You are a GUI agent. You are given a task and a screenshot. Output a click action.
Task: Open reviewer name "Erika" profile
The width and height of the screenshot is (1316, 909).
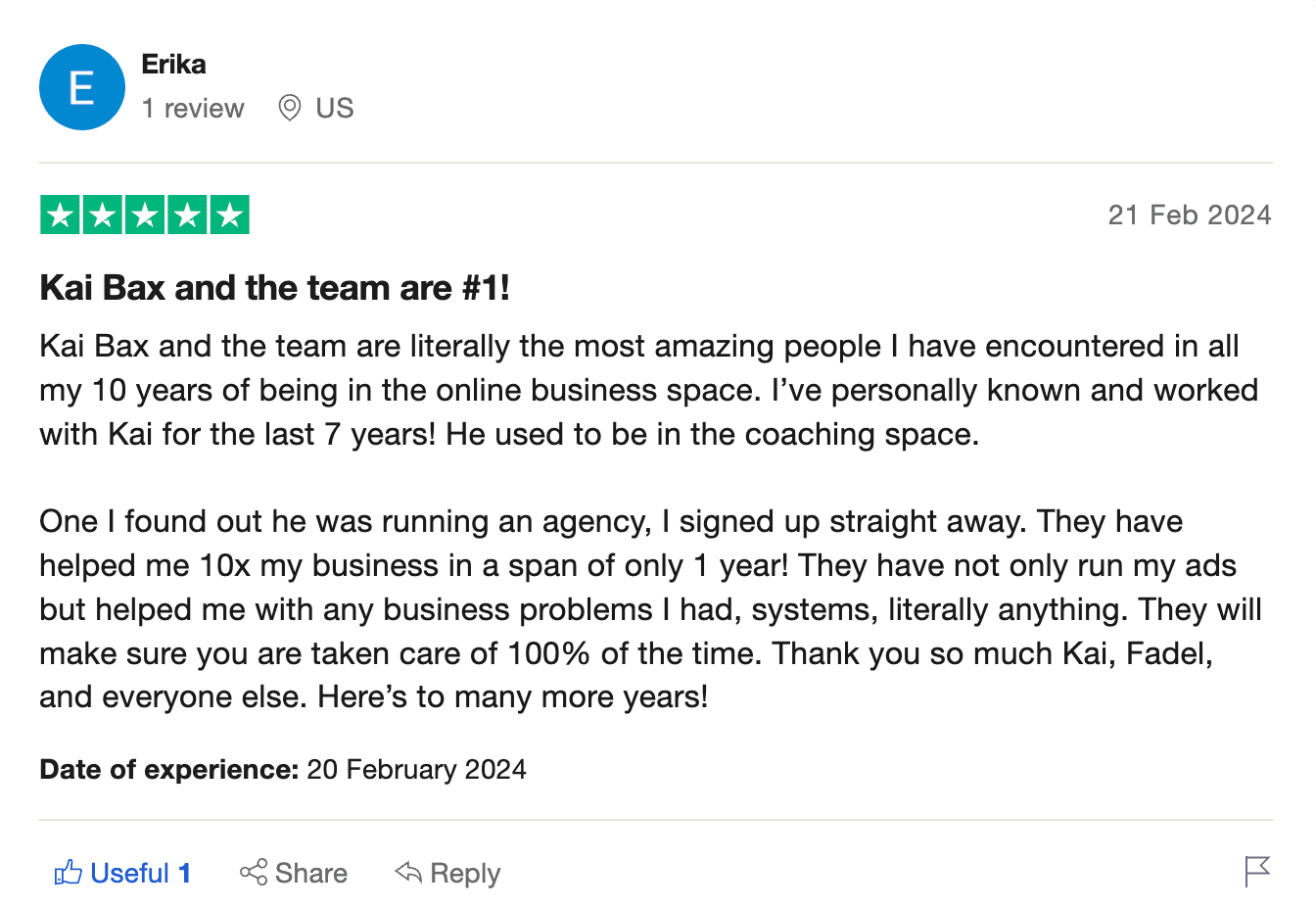pos(173,65)
